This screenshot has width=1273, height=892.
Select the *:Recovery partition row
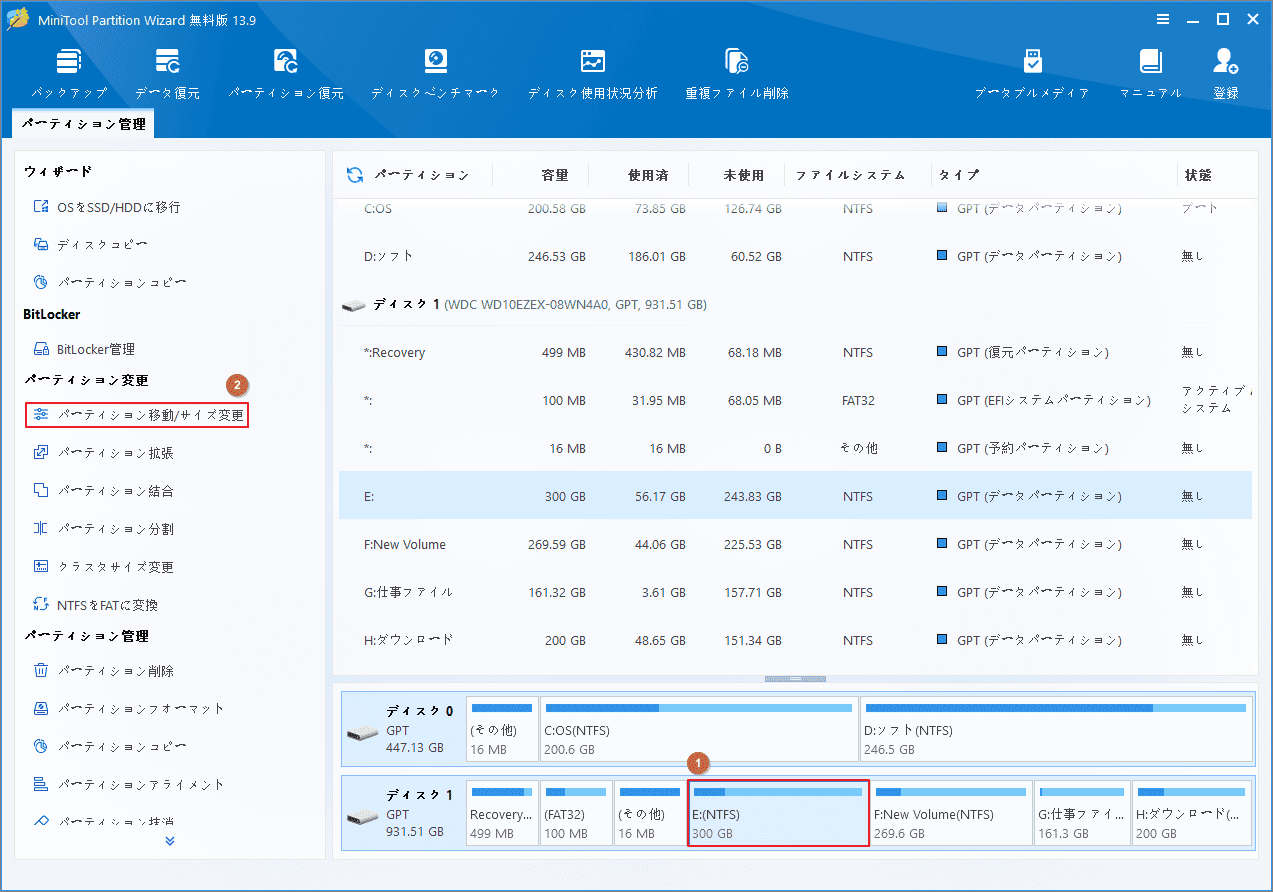point(795,353)
